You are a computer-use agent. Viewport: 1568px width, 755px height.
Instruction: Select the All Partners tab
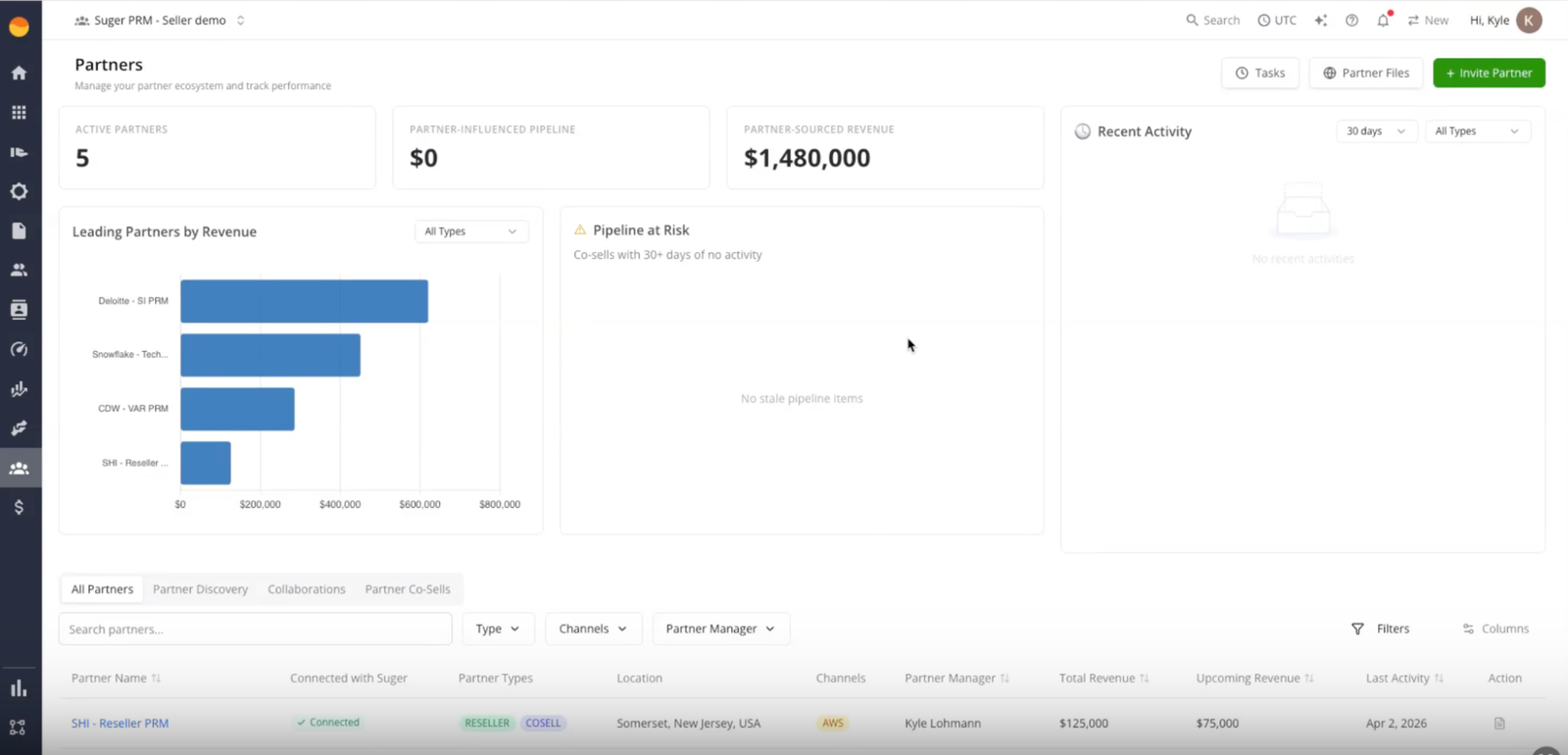coord(102,589)
